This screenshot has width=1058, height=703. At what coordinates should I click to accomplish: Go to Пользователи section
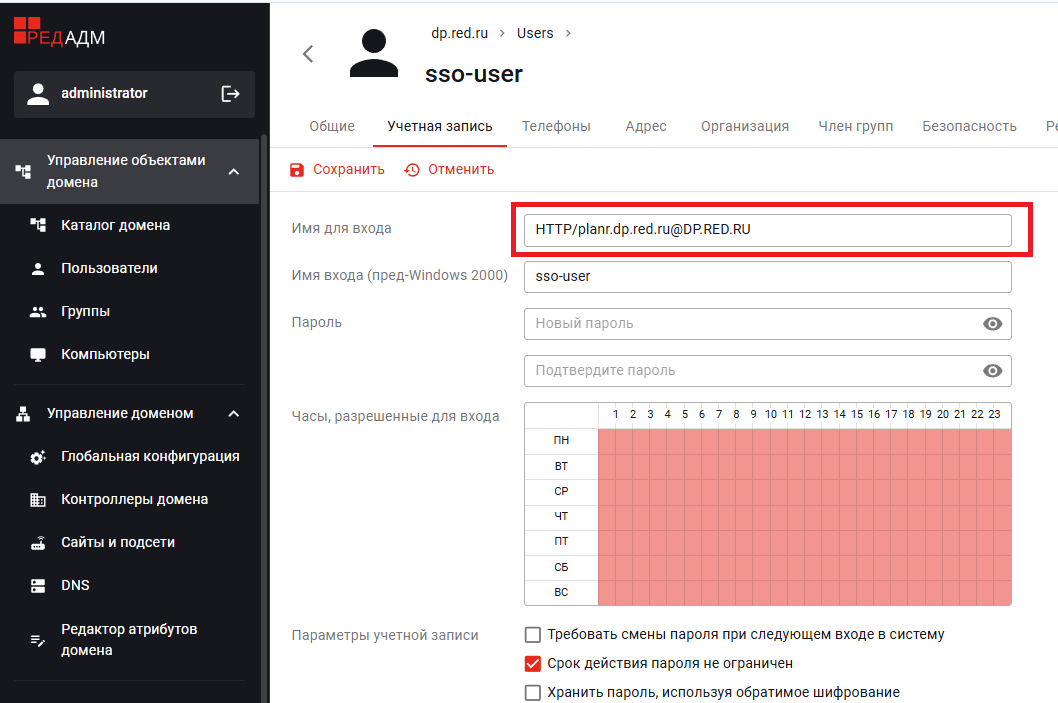point(109,269)
